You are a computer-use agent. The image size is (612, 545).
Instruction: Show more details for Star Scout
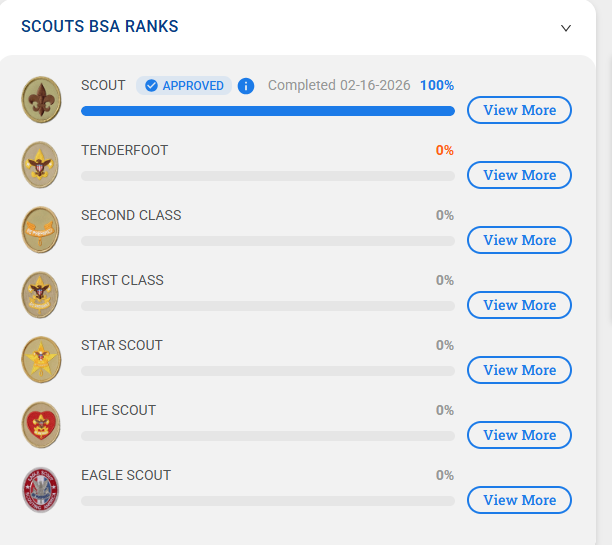point(519,370)
